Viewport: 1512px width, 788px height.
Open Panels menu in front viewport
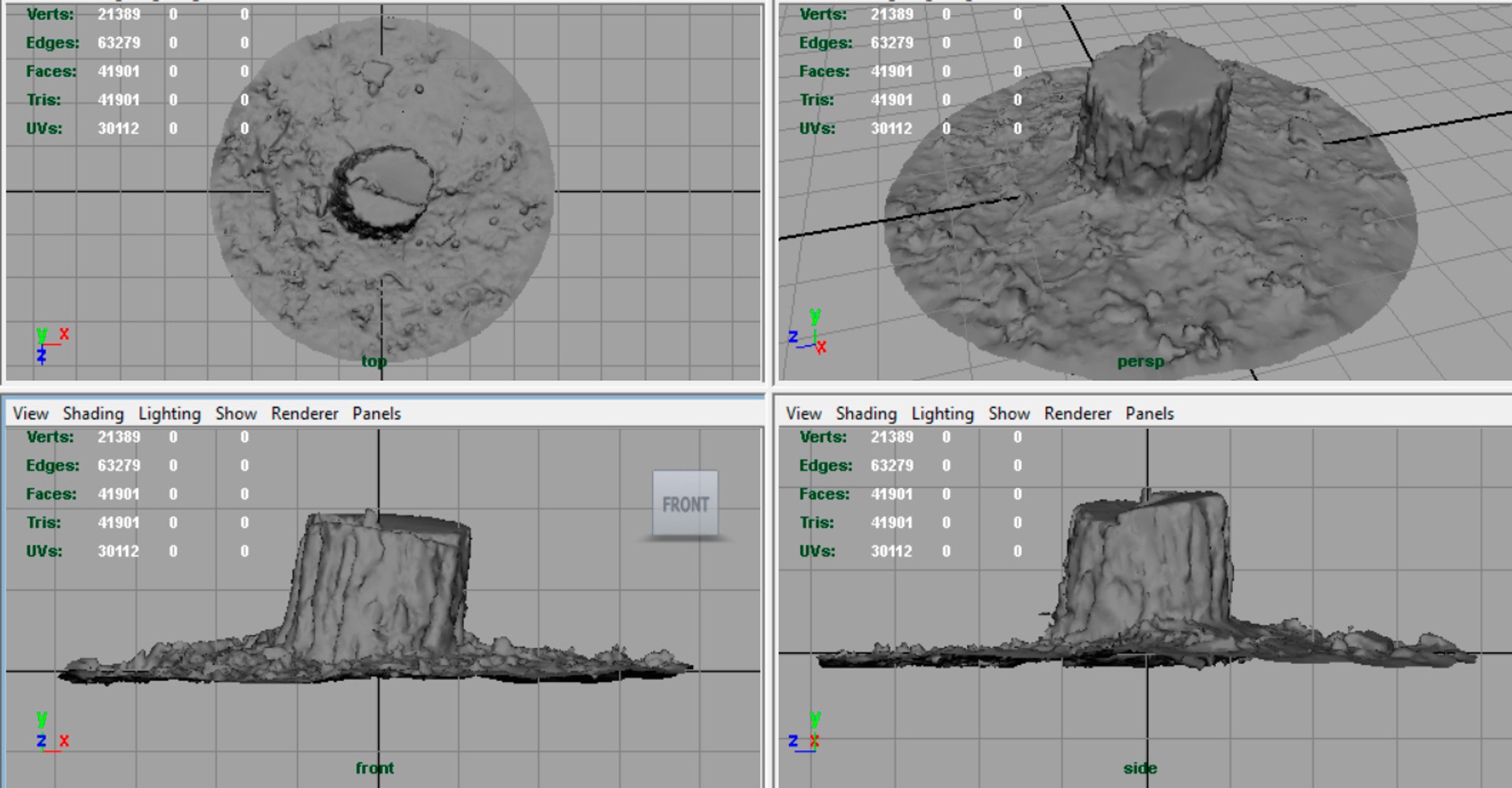click(376, 413)
